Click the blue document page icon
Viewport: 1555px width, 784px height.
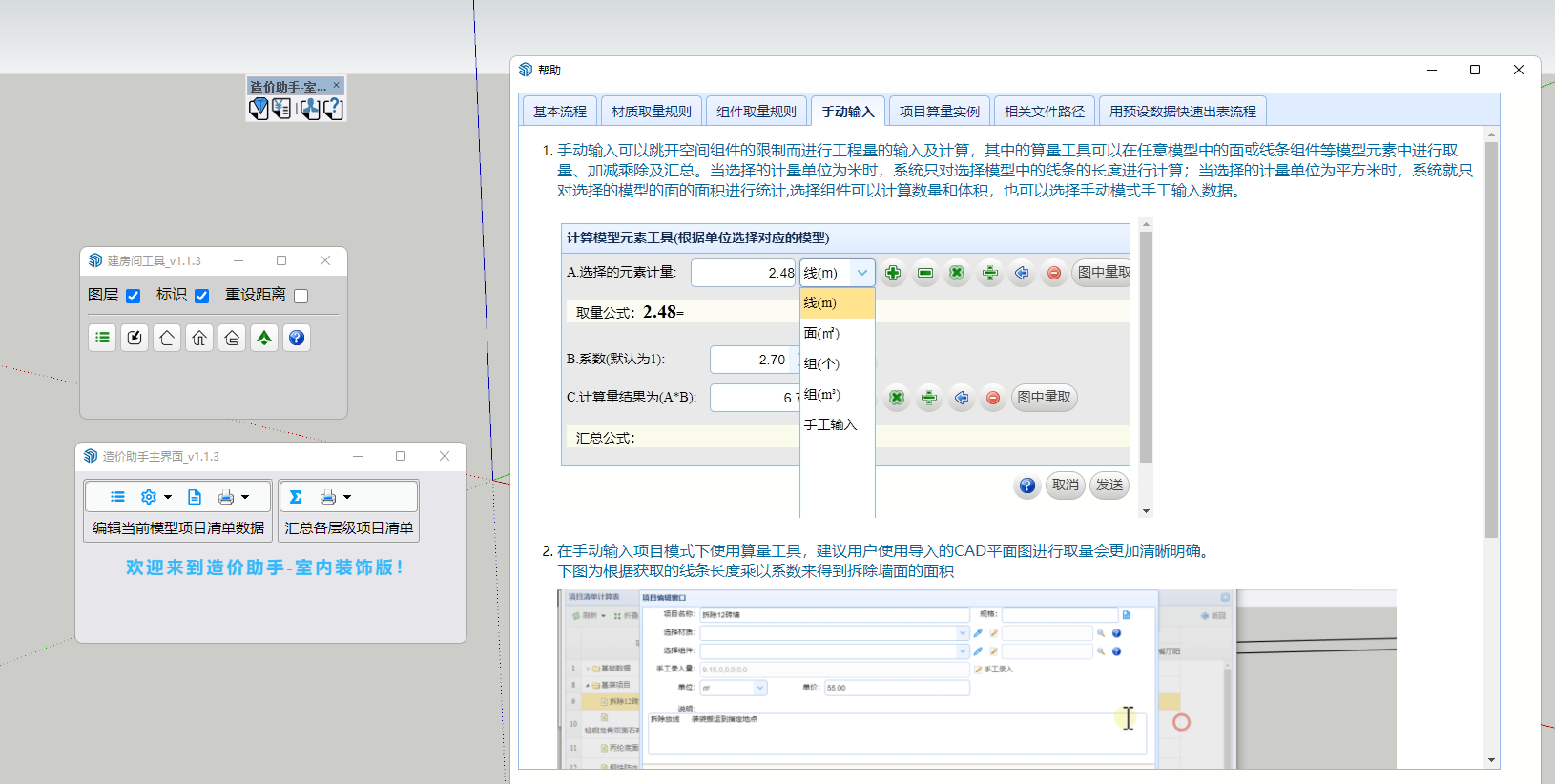tap(195, 497)
